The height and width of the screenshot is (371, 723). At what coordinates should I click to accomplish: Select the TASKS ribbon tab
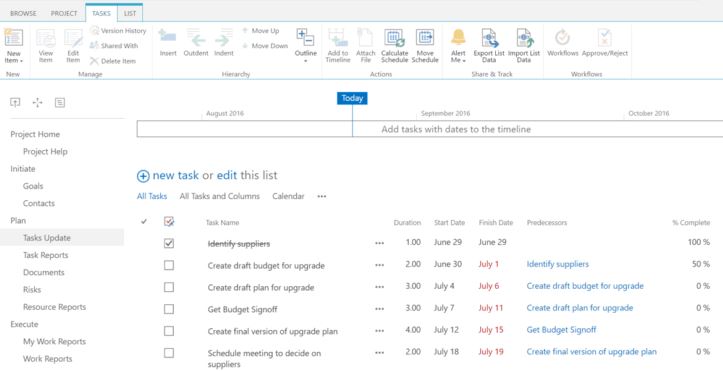click(101, 13)
